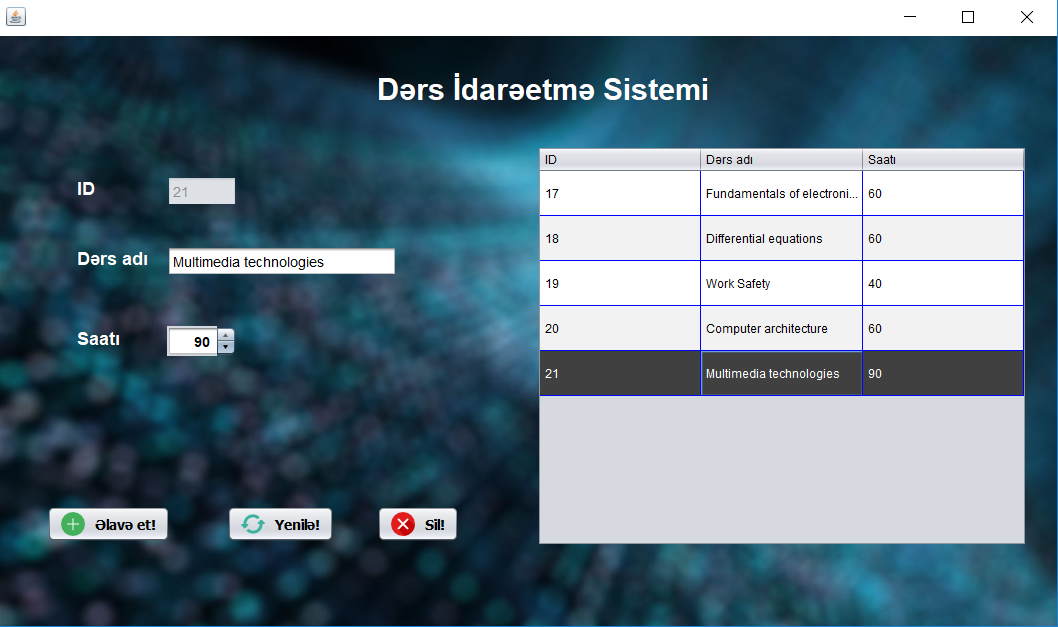The width and height of the screenshot is (1058, 627).
Task: Click the red X icon on Sil
Action: click(403, 523)
